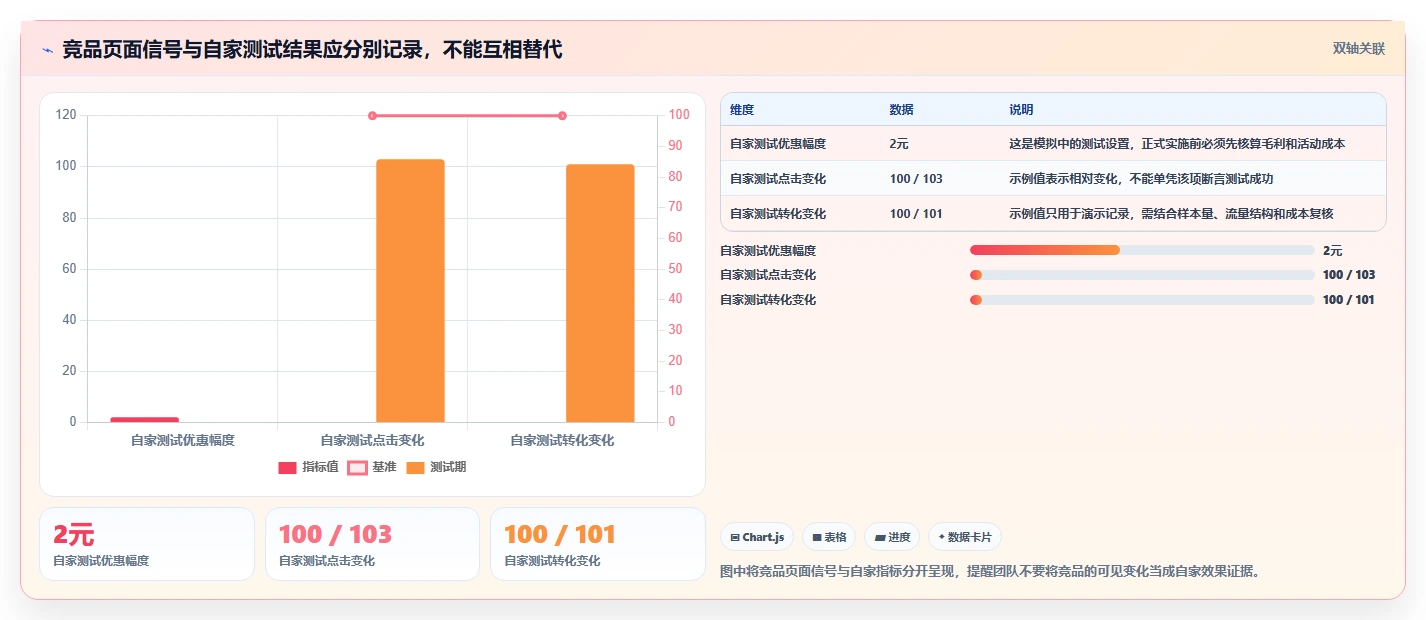1426x620 pixels.
Task: Click the 进度 tag chip
Action: point(892,537)
